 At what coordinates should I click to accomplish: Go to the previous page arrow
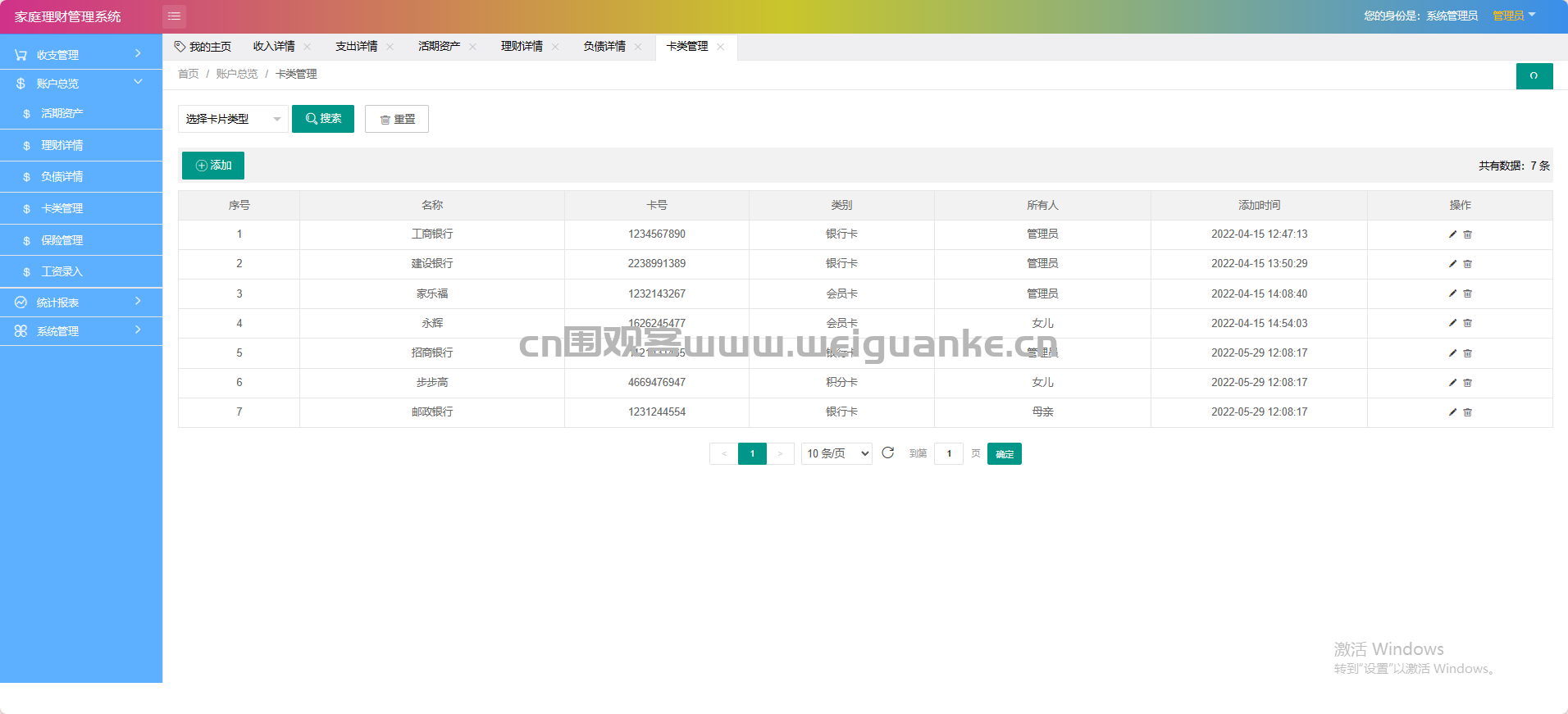coord(723,453)
